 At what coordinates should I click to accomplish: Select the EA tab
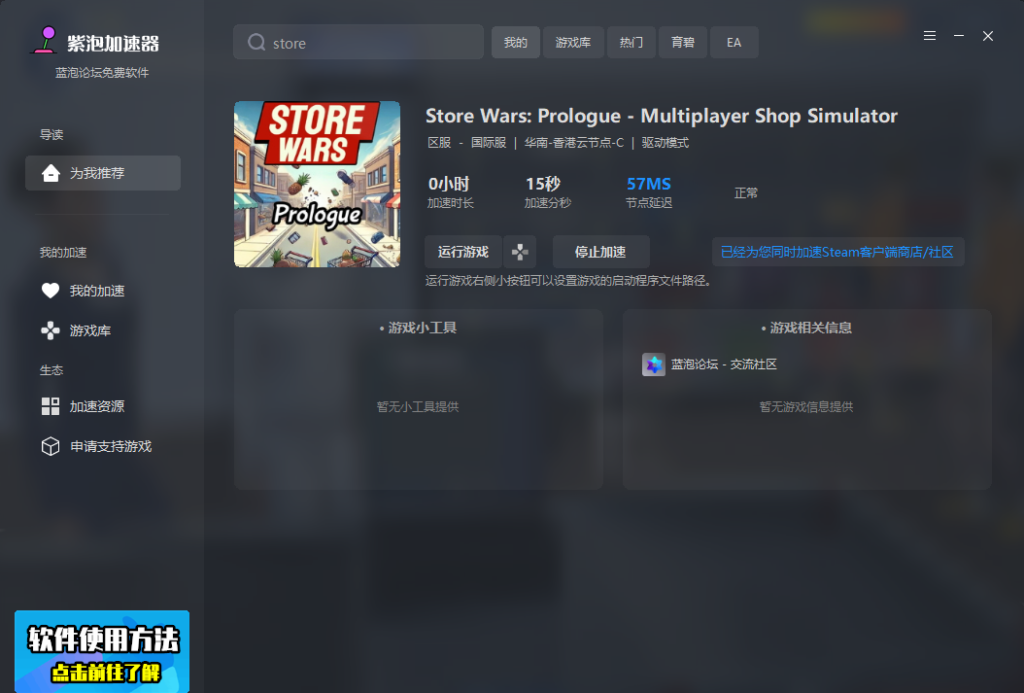click(x=734, y=42)
